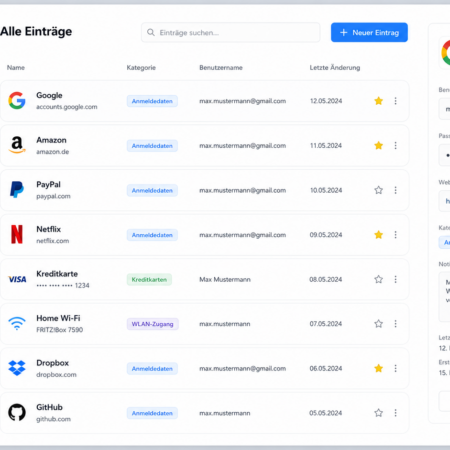
Task: Mark Kreditkarte entry as favorite
Action: pos(378,279)
